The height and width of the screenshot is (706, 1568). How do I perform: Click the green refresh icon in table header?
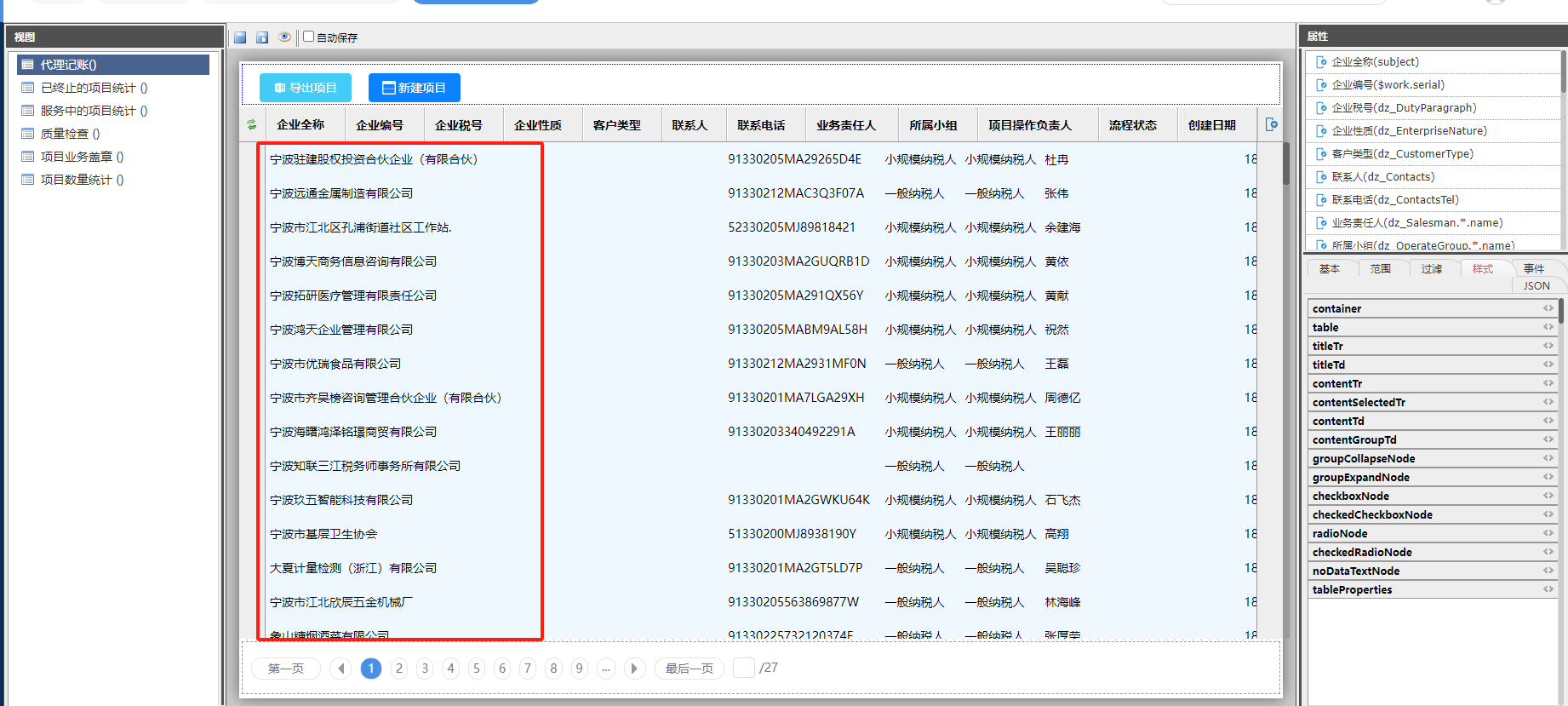[x=251, y=125]
